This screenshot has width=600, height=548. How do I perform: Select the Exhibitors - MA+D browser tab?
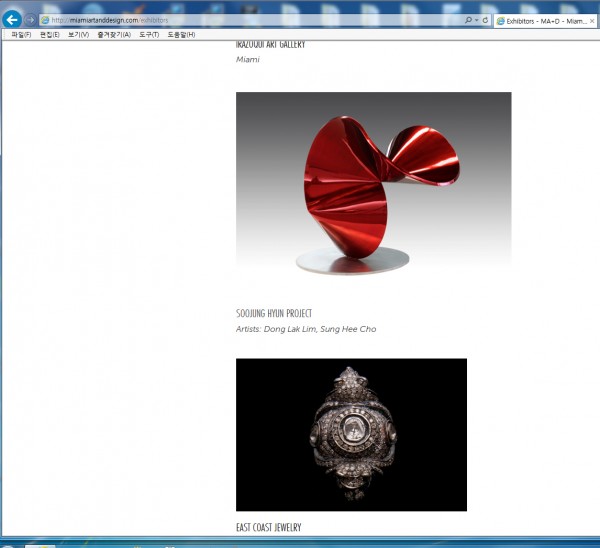tap(545, 21)
